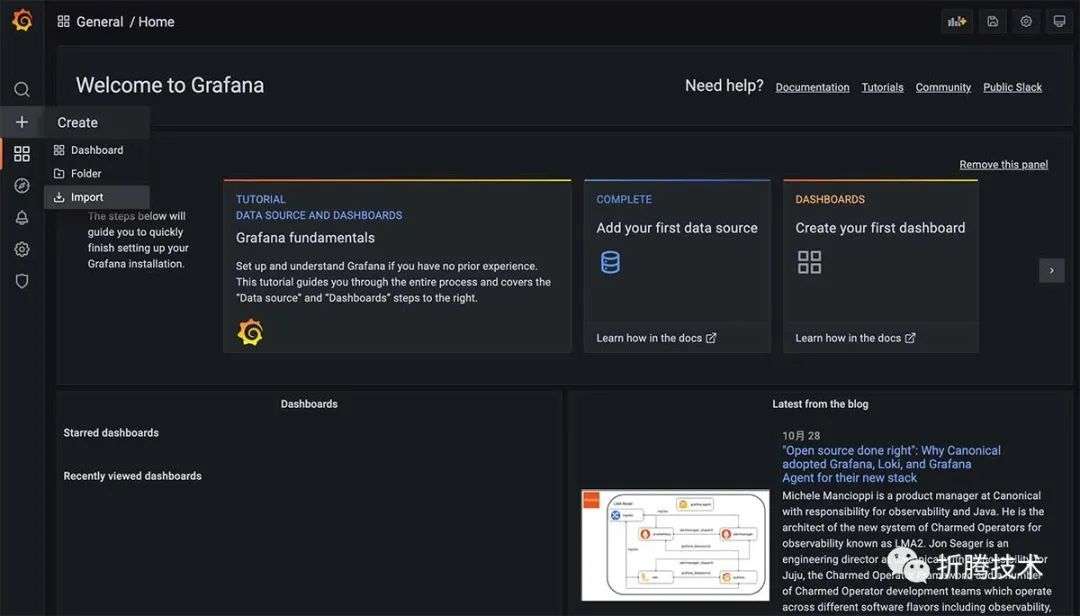This screenshot has width=1080, height=616.
Task: Click the Welcome to Grafana heading
Action: 170,85
